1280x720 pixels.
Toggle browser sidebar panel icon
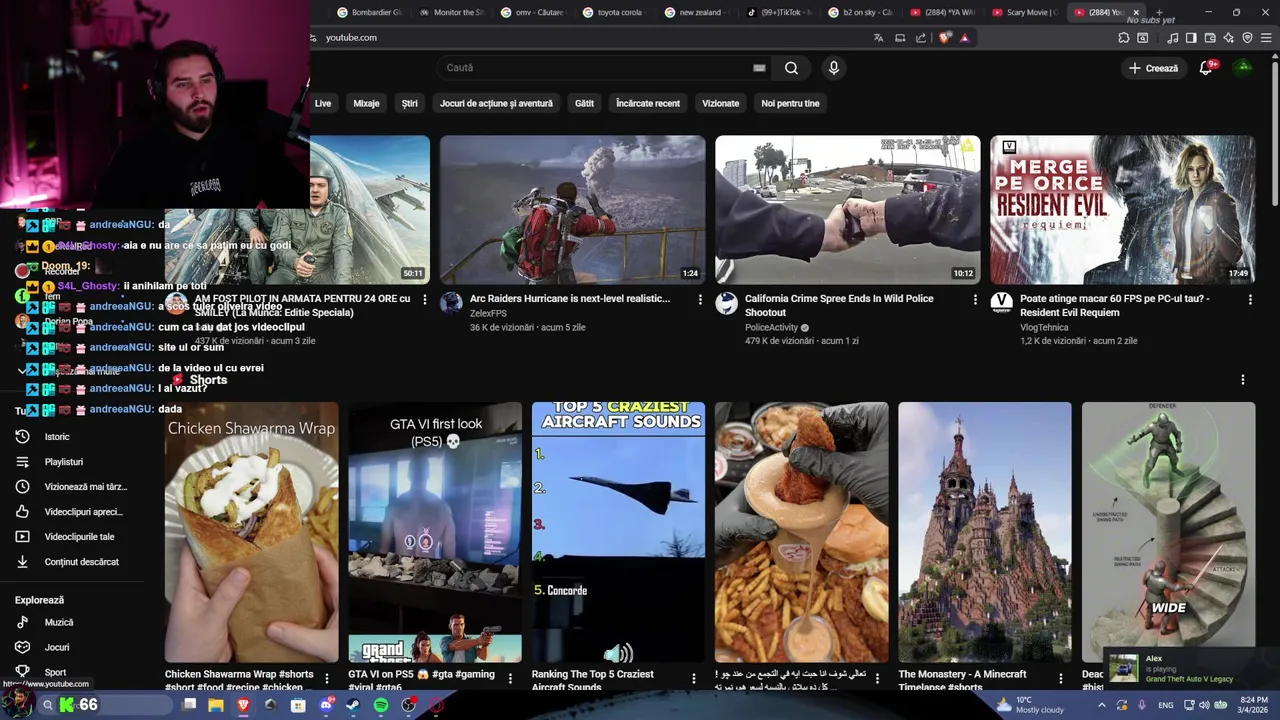coord(1191,38)
